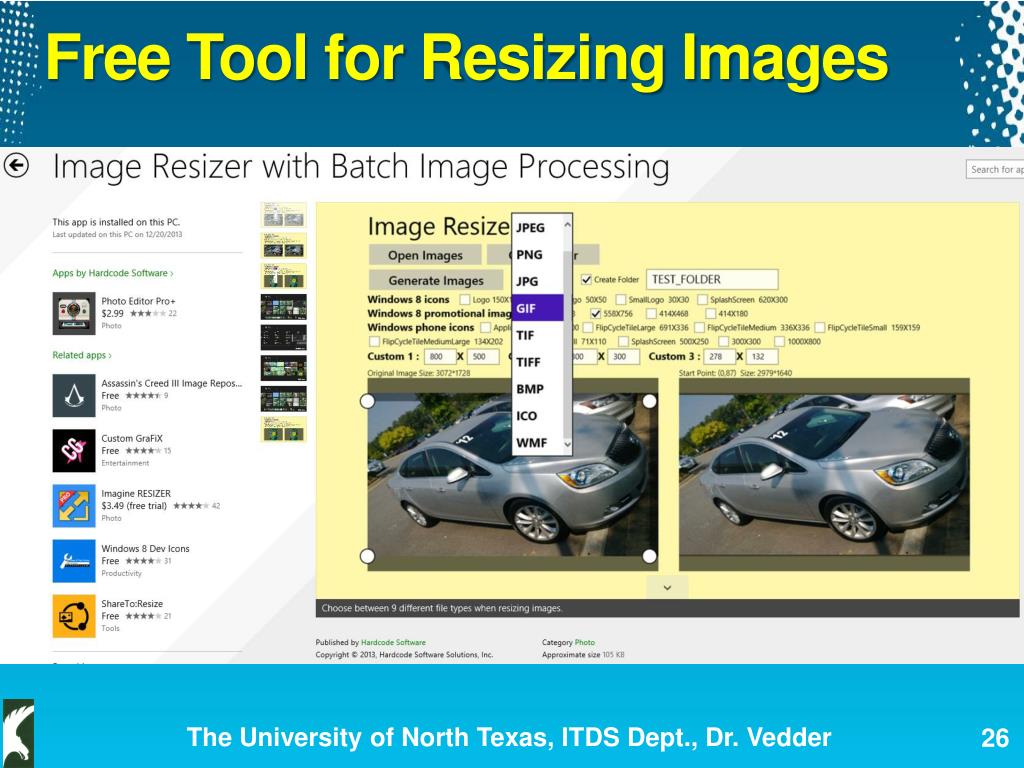Open Photo Editor Pro+ app title
1024x768 pixels.
138,301
